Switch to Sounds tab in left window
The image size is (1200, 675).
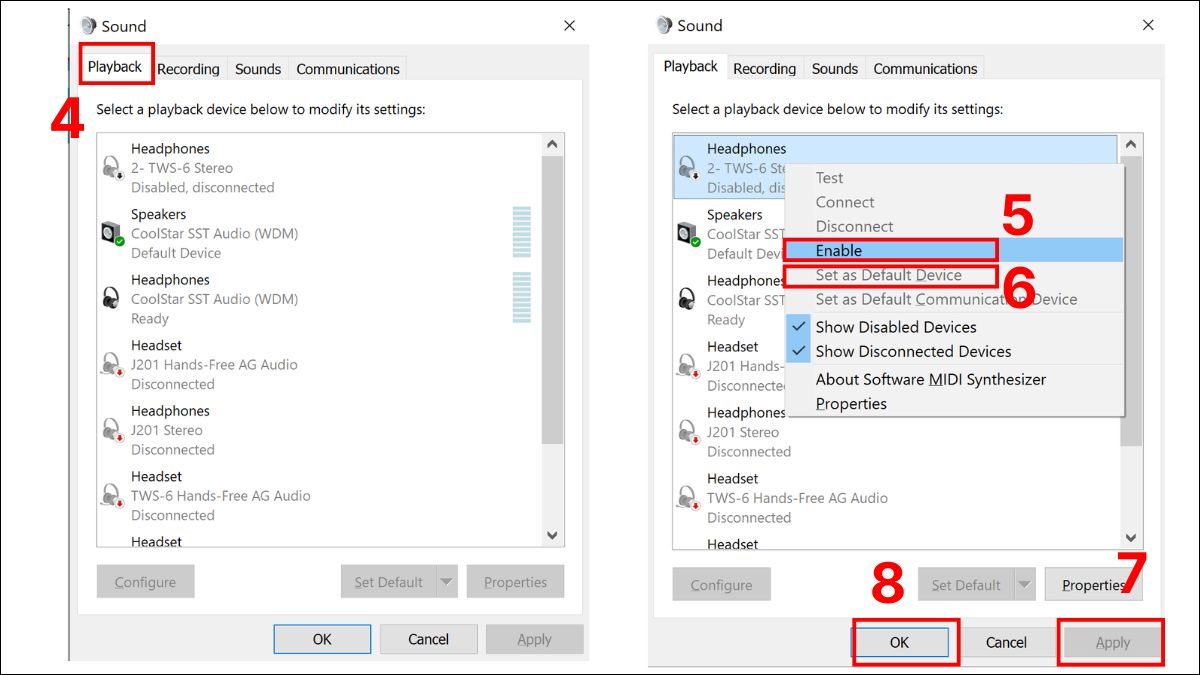(x=258, y=69)
